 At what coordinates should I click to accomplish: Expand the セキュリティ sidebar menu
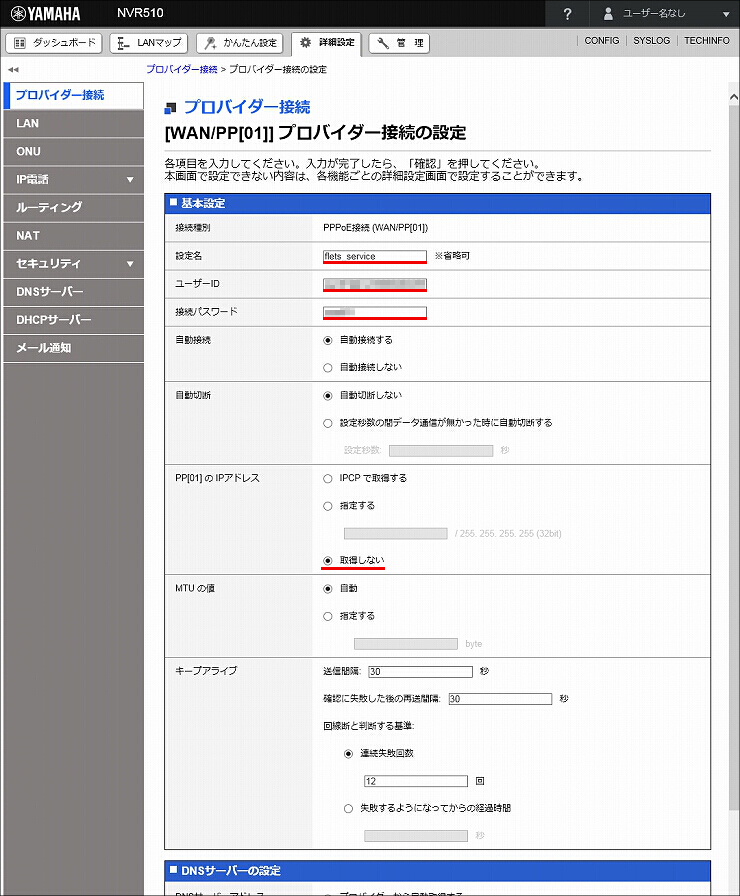(73, 263)
